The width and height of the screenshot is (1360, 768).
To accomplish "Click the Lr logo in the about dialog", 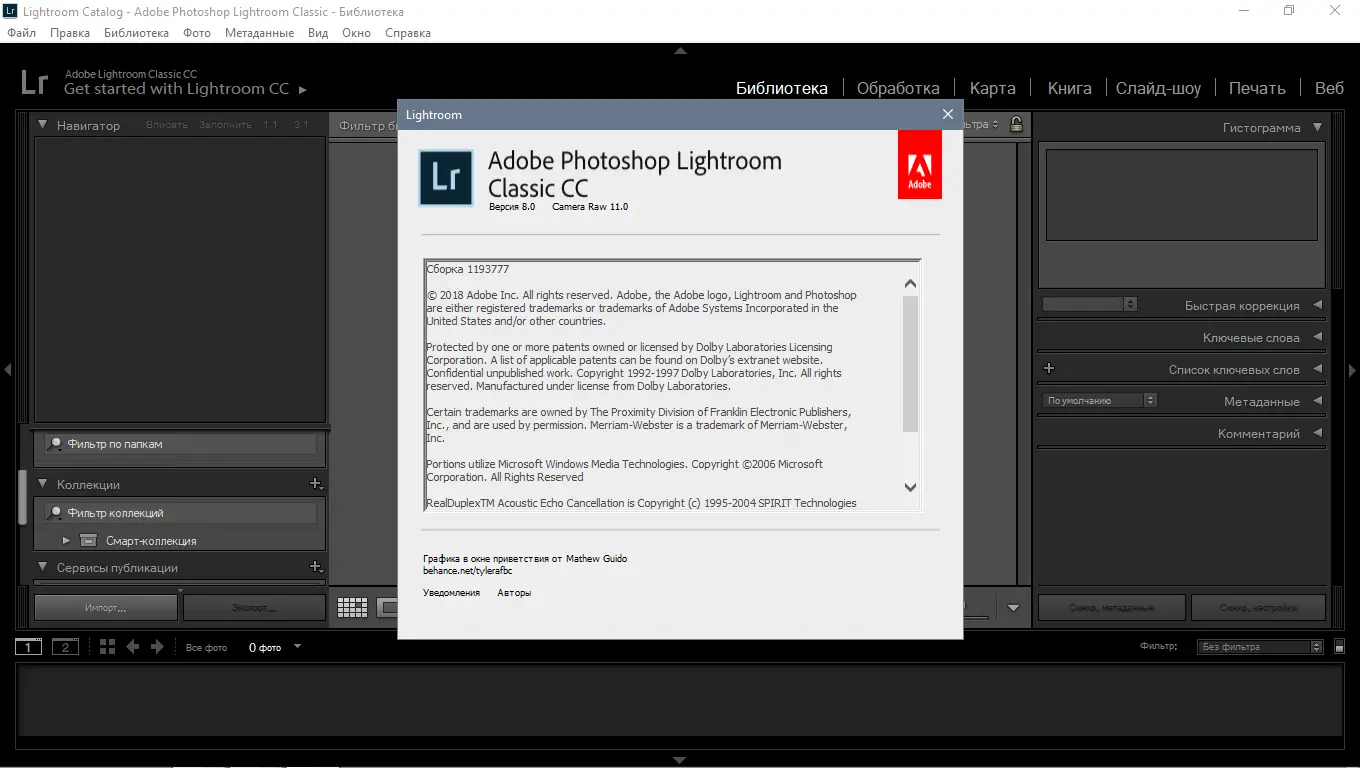I will click(x=446, y=178).
